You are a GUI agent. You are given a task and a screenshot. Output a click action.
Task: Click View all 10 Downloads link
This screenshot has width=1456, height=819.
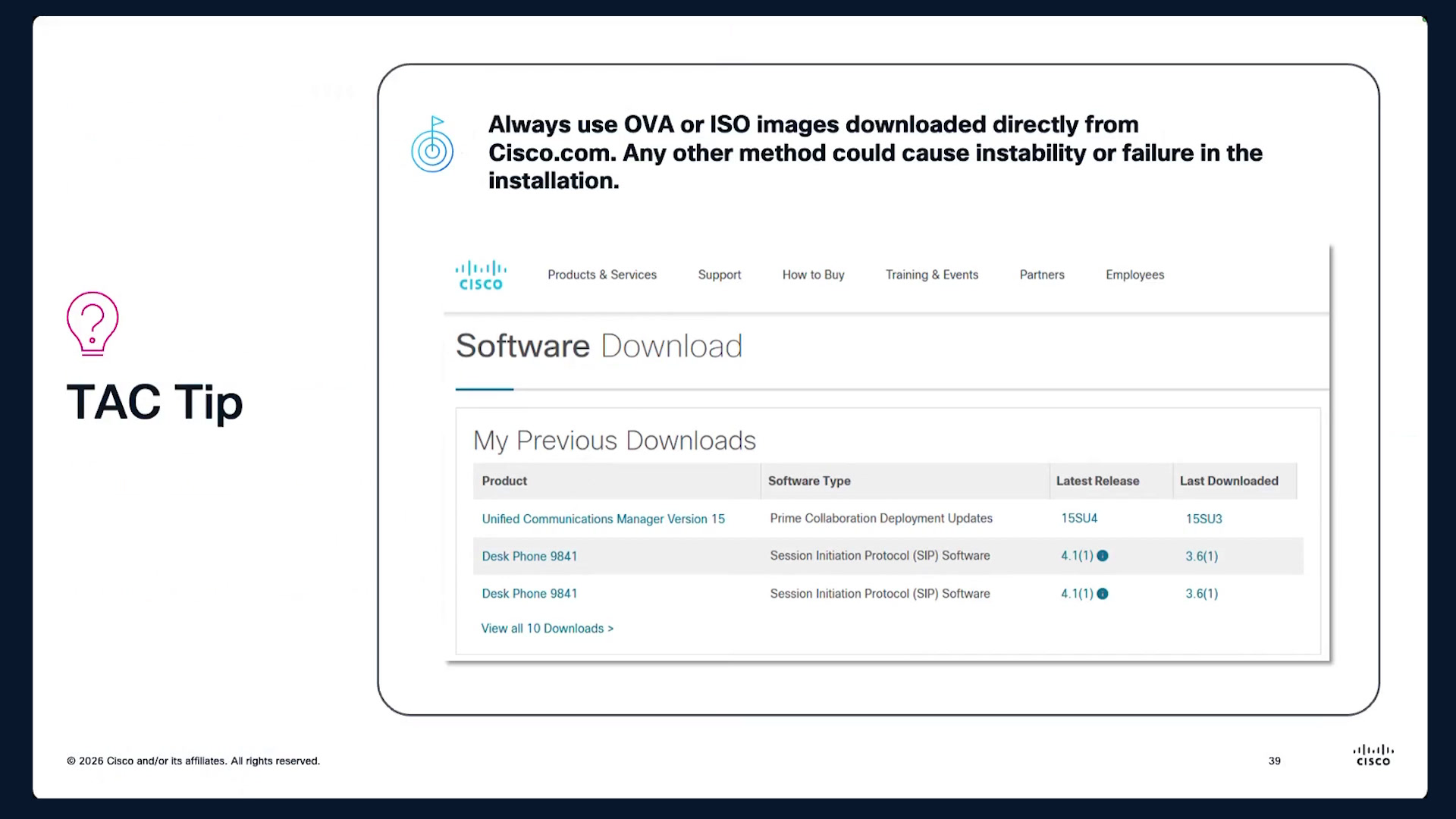(x=547, y=629)
